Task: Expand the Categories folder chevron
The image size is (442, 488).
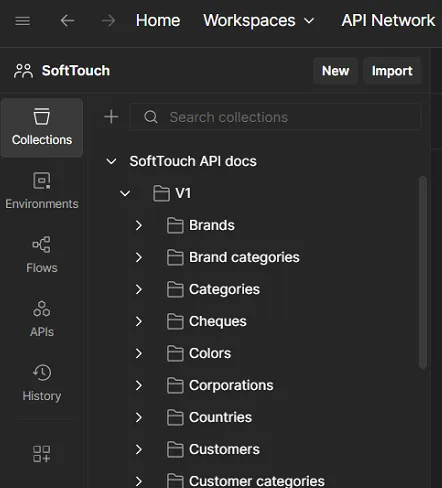Action: [139, 289]
